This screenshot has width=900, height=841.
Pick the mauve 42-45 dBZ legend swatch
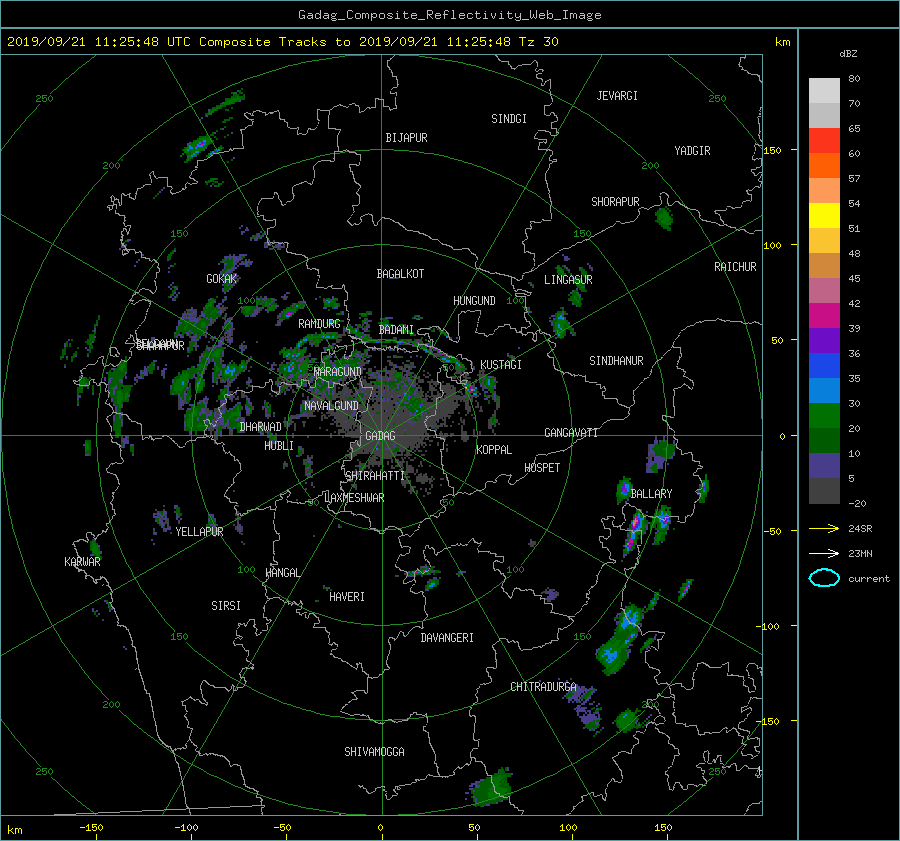[824, 290]
